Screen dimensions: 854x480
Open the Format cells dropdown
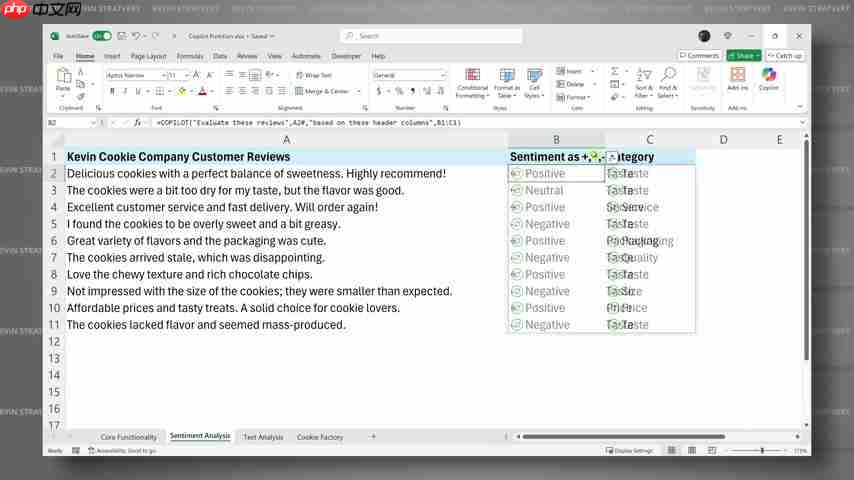coord(574,98)
